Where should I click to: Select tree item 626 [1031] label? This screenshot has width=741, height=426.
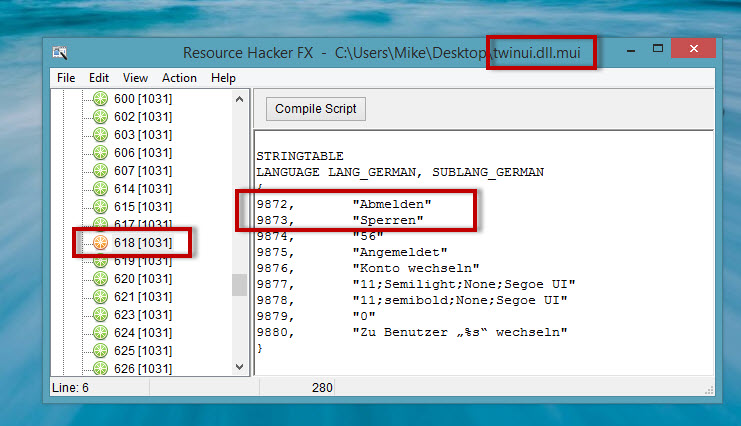pyautogui.click(x=143, y=368)
